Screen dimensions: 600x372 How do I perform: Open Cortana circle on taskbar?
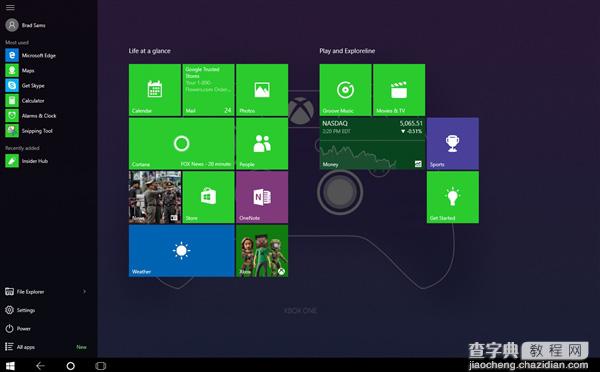tap(70, 366)
